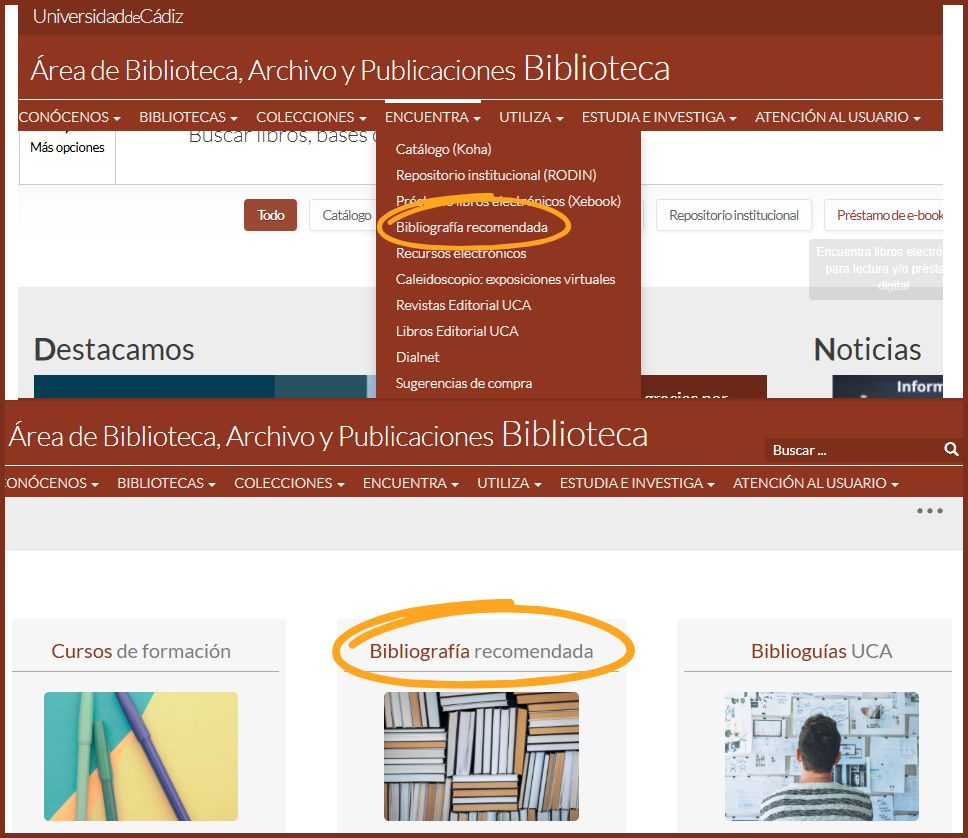Select Revistas Editorial UCA menu item
The width and height of the screenshot is (968, 838).
[463, 305]
